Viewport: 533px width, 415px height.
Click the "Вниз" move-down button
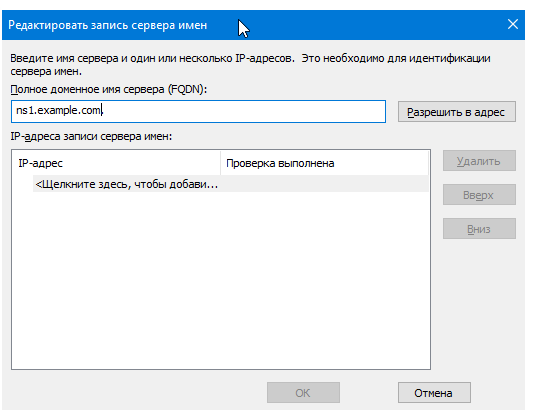(x=479, y=229)
